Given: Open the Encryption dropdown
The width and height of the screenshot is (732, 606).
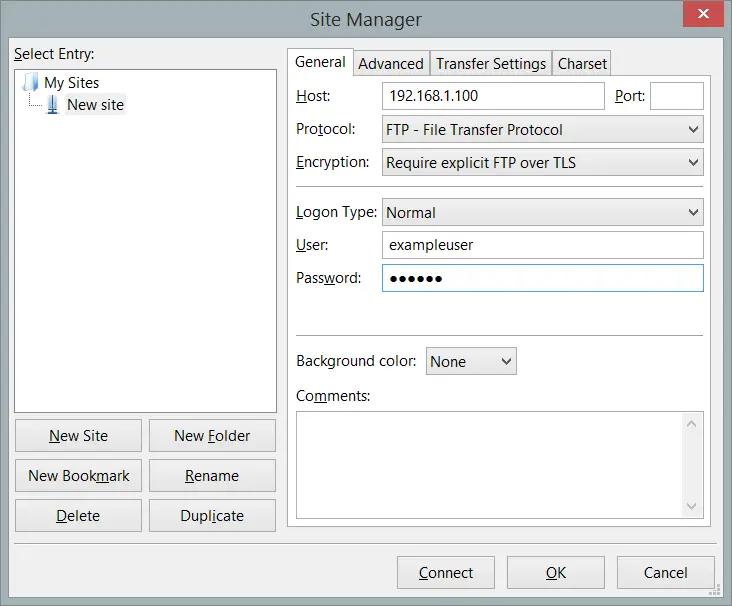Looking at the screenshot, I should (x=542, y=162).
